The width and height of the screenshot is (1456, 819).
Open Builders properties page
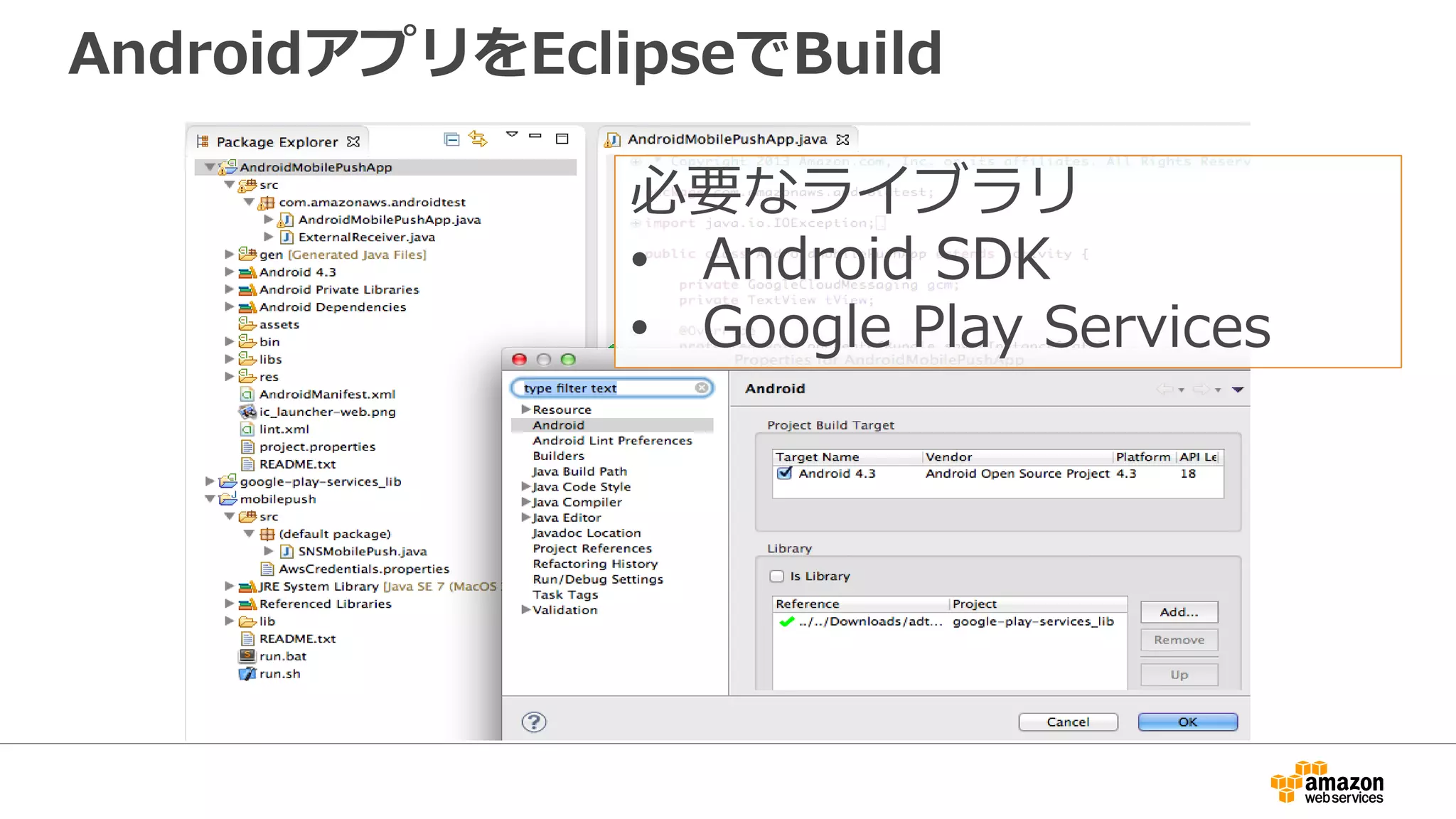tap(559, 456)
